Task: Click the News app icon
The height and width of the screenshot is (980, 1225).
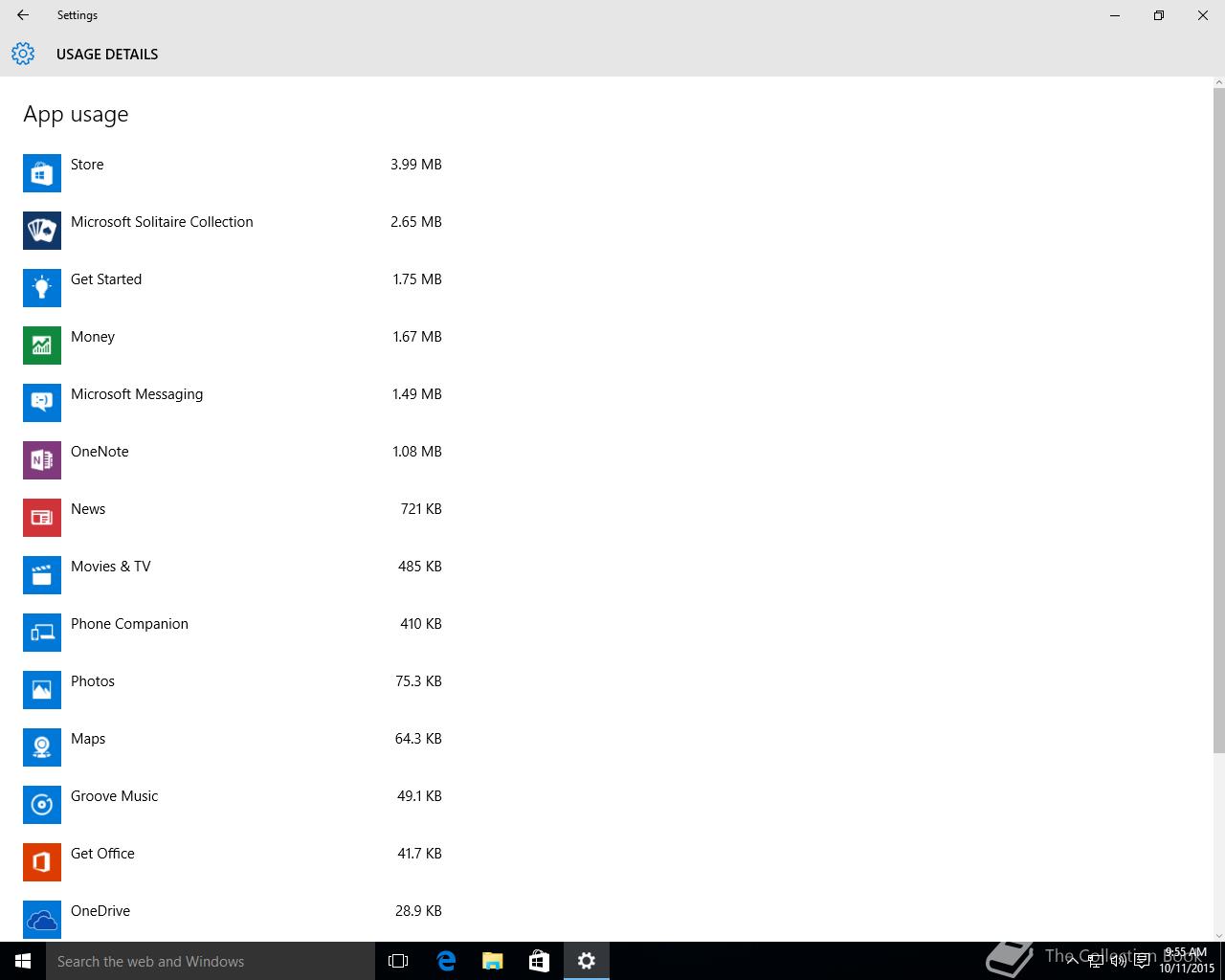Action: [x=42, y=518]
